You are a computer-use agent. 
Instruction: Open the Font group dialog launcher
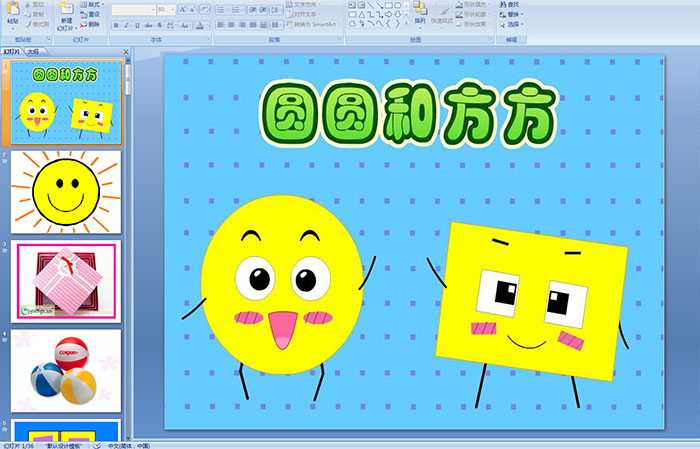click(x=208, y=40)
